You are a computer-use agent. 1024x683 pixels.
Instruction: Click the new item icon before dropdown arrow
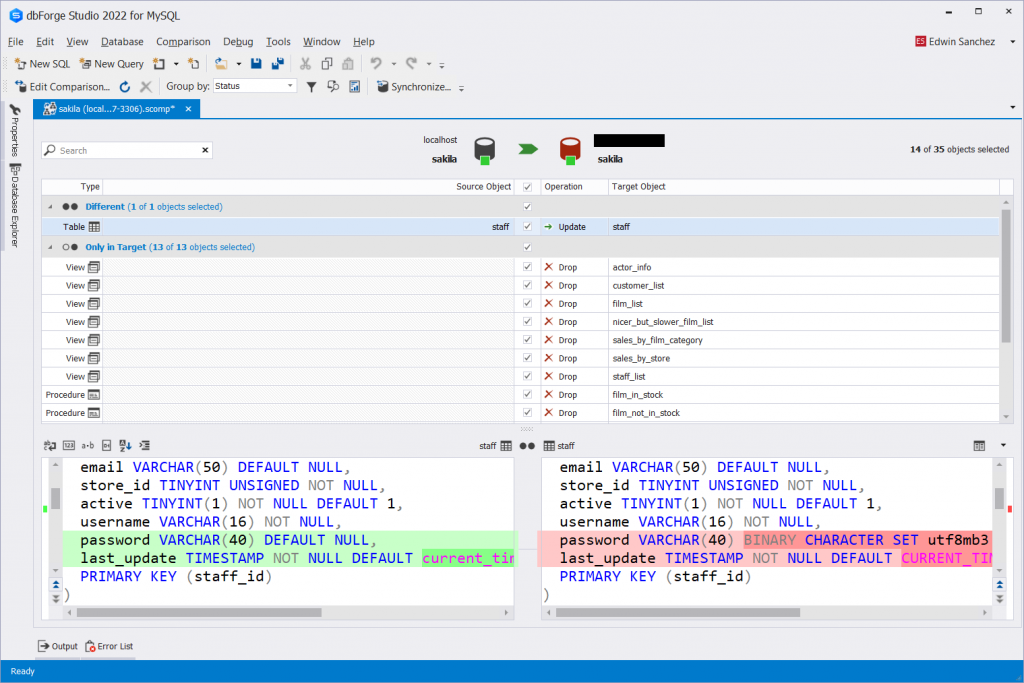(159, 64)
